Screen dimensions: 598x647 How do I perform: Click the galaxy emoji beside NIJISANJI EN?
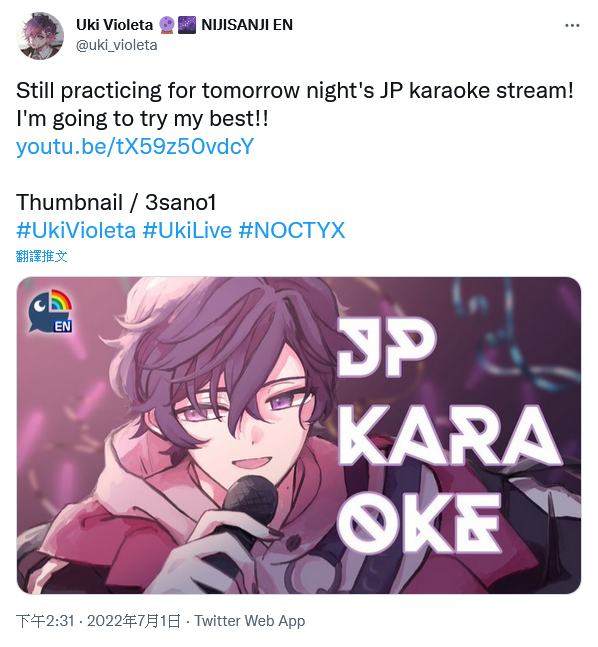click(x=187, y=25)
